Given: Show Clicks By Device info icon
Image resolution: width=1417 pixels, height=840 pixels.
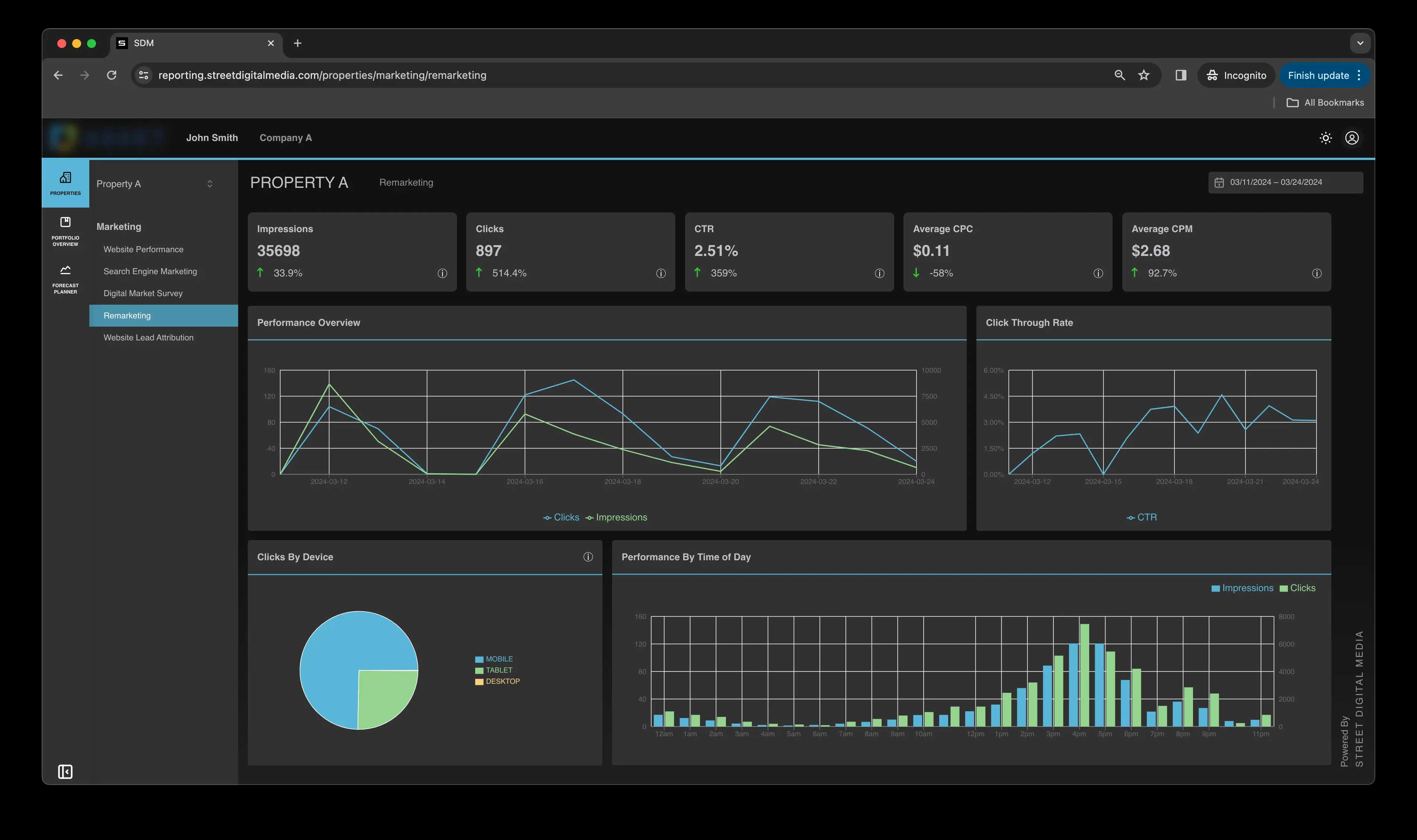Looking at the screenshot, I should (x=588, y=557).
